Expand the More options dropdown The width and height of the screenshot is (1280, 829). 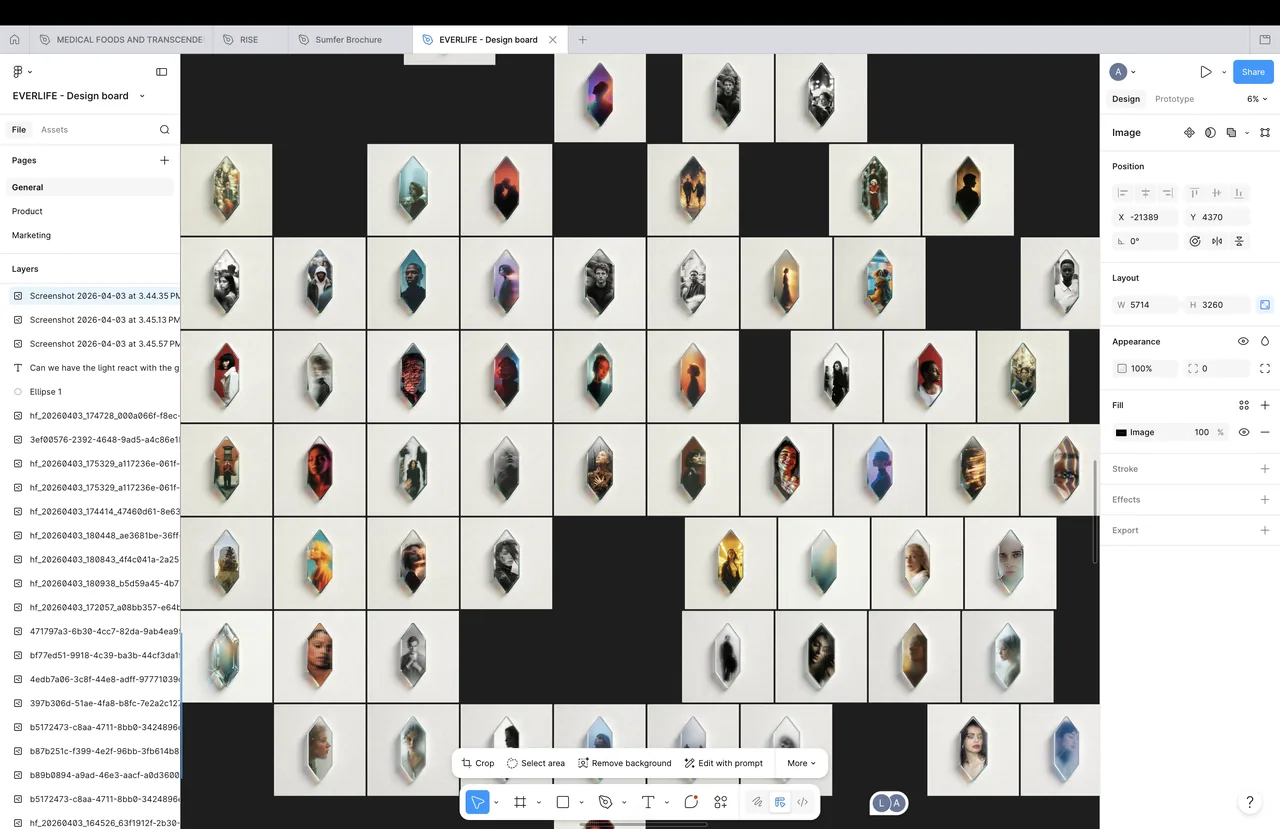801,763
